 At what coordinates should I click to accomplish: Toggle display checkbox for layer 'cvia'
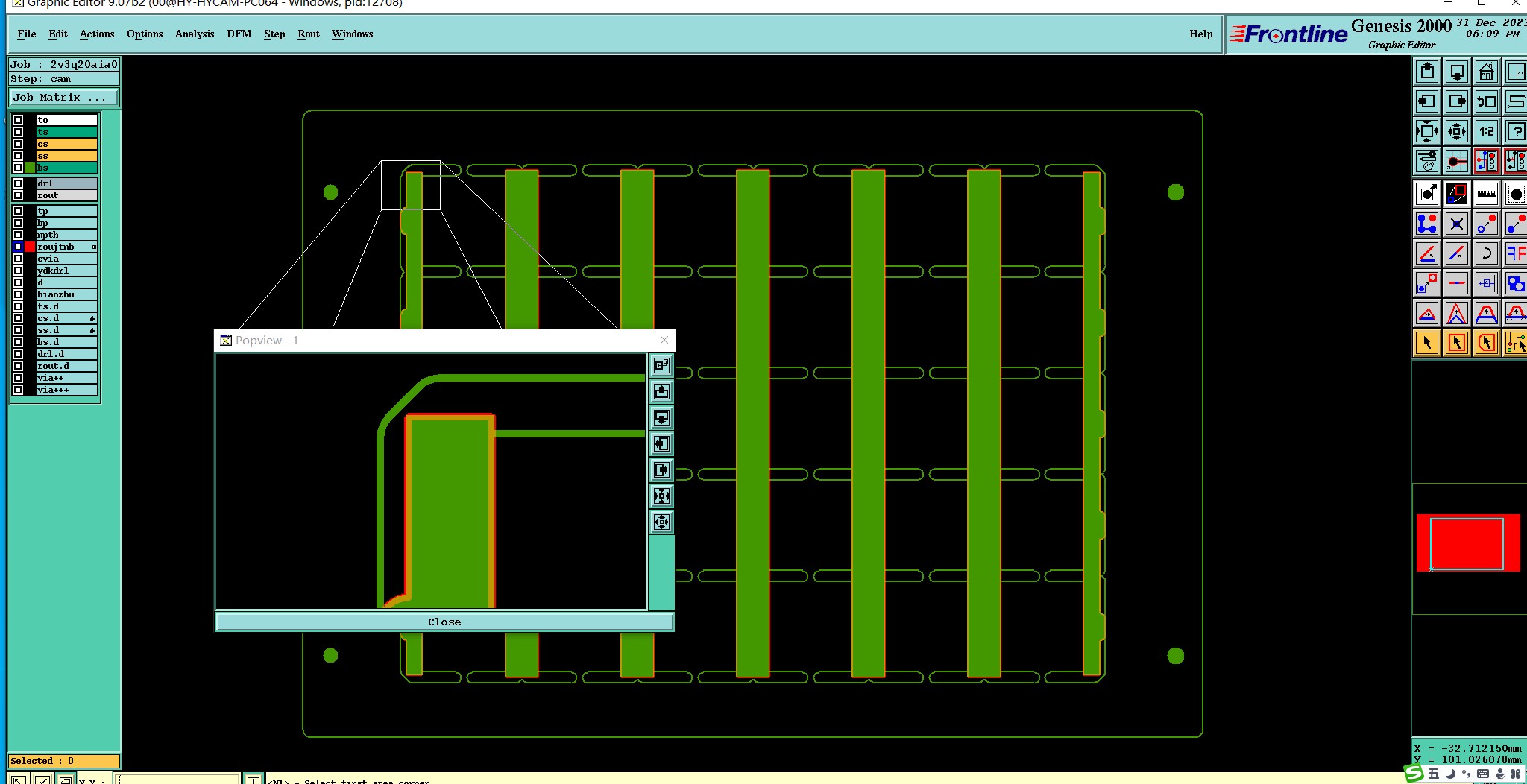click(x=18, y=259)
